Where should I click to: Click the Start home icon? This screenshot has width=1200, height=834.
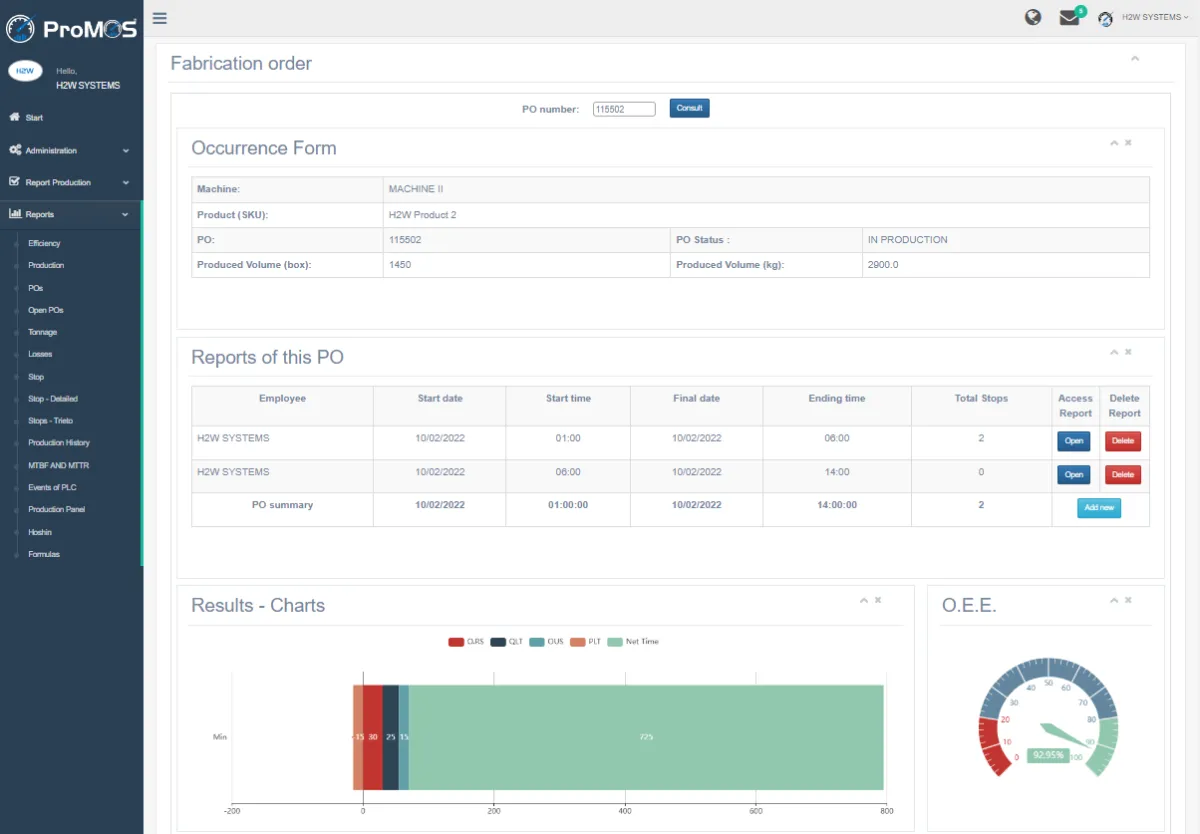15,117
